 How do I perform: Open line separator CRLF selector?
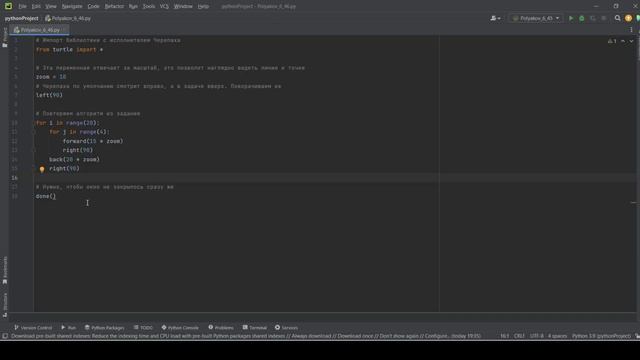(x=519, y=336)
